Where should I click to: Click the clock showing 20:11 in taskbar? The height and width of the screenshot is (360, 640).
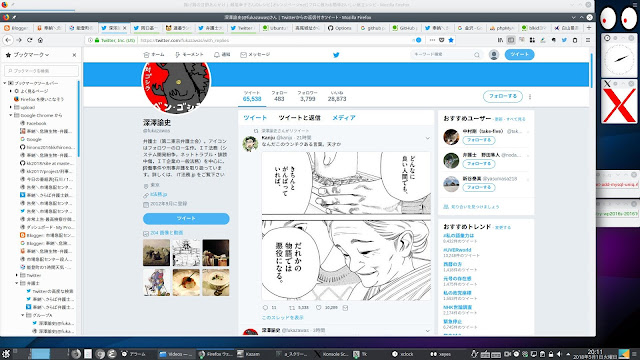point(595,354)
